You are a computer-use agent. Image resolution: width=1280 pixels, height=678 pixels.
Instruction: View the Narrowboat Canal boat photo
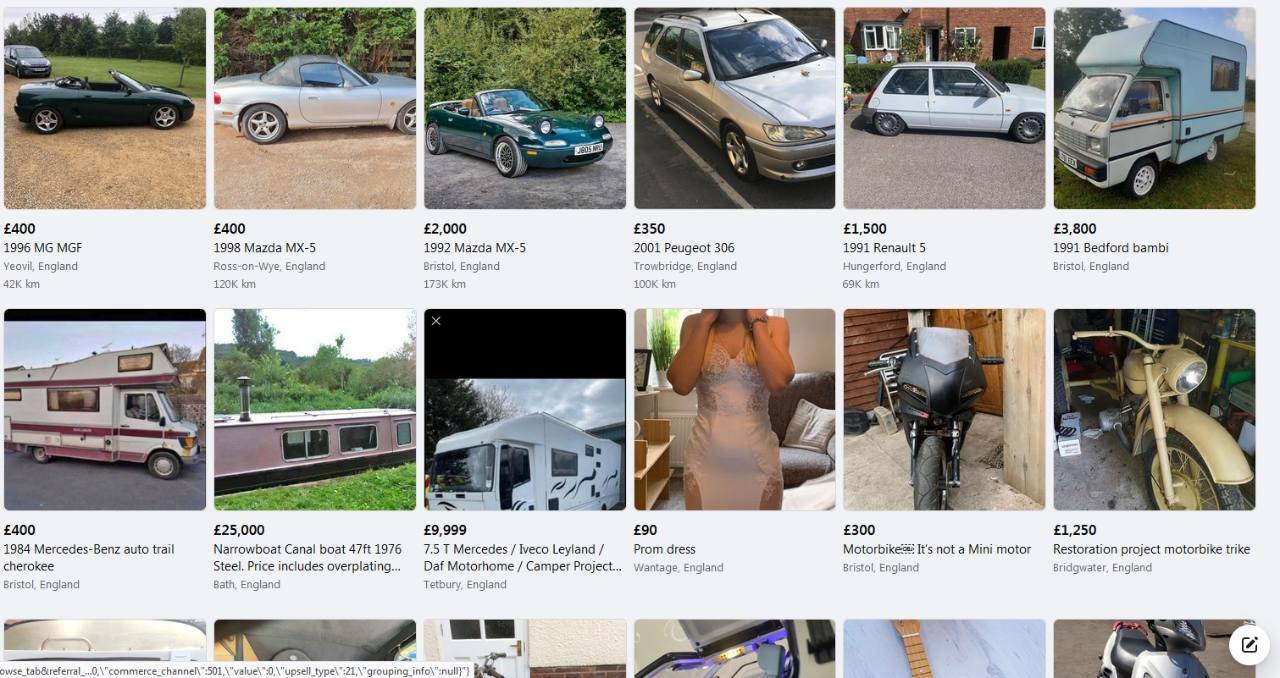point(315,410)
